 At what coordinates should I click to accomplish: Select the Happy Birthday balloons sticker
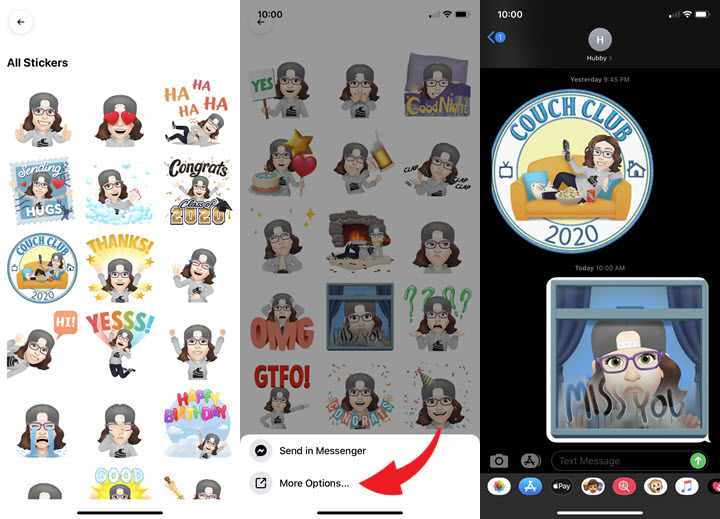pyautogui.click(x=197, y=424)
